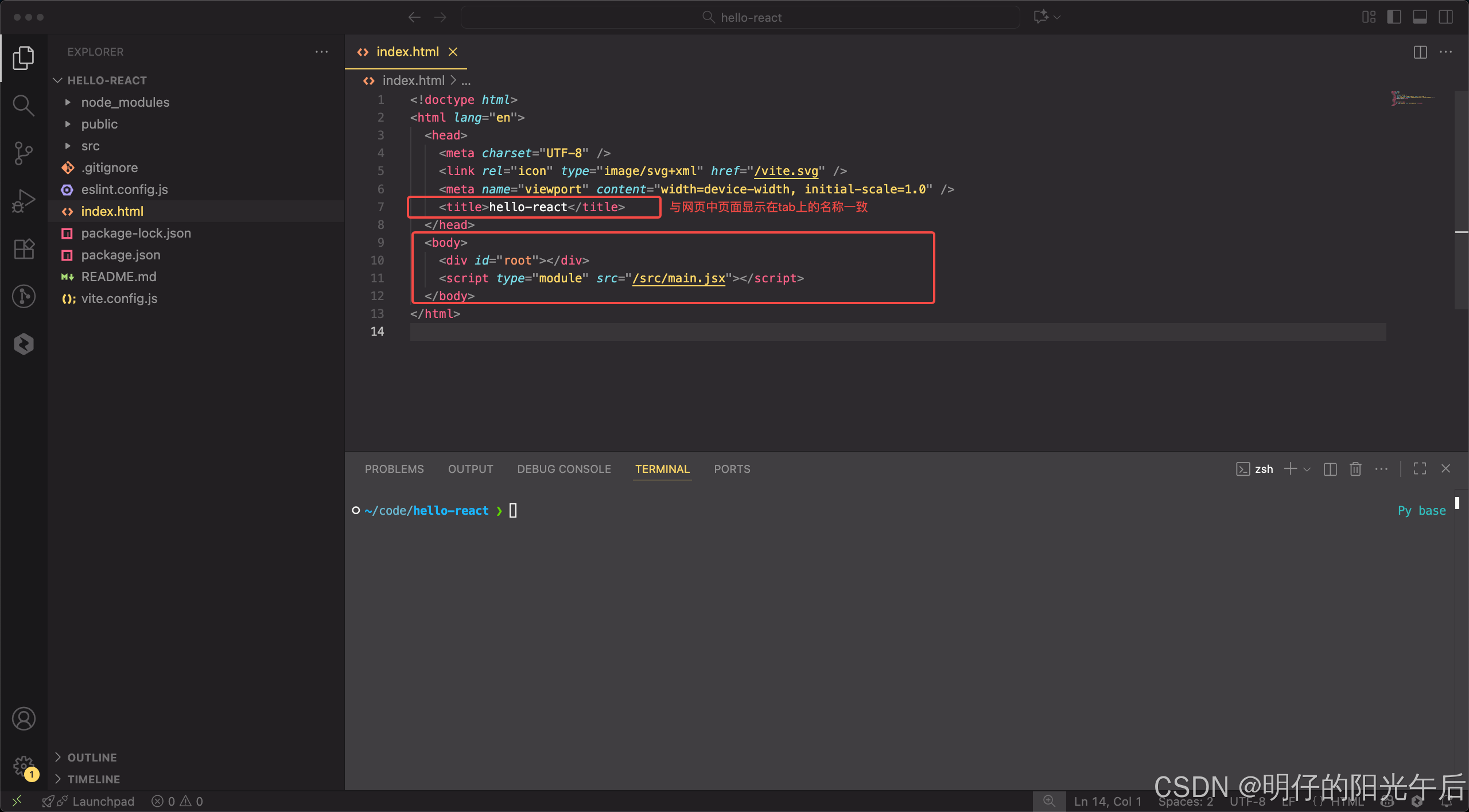Viewport: 1469px width, 812px height.
Task: Open the Extensions view
Action: pos(24,248)
